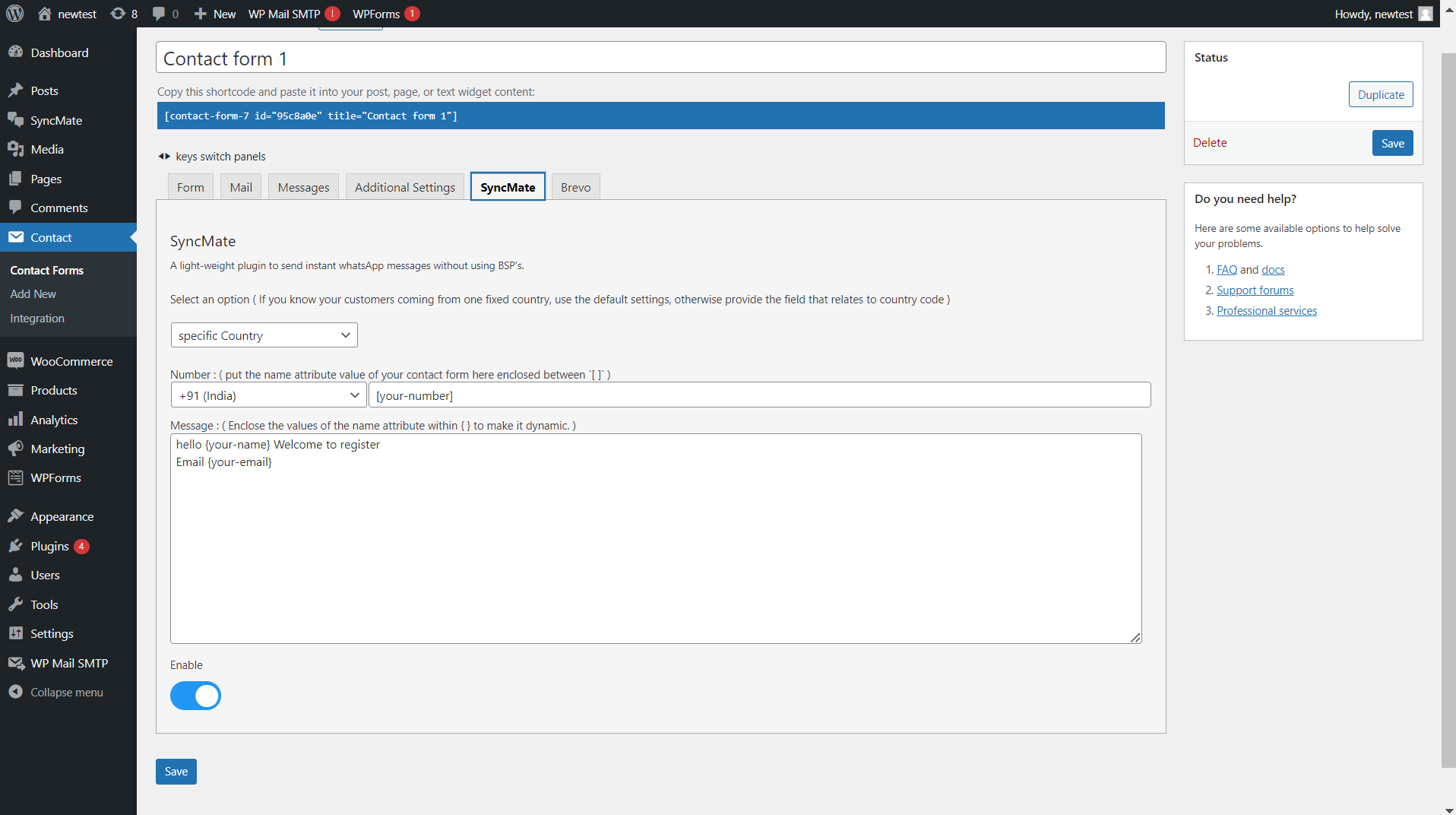Viewport: 1456px width, 815px height.
Task: Toggle the SyncMate Enable switch
Action: (x=195, y=696)
